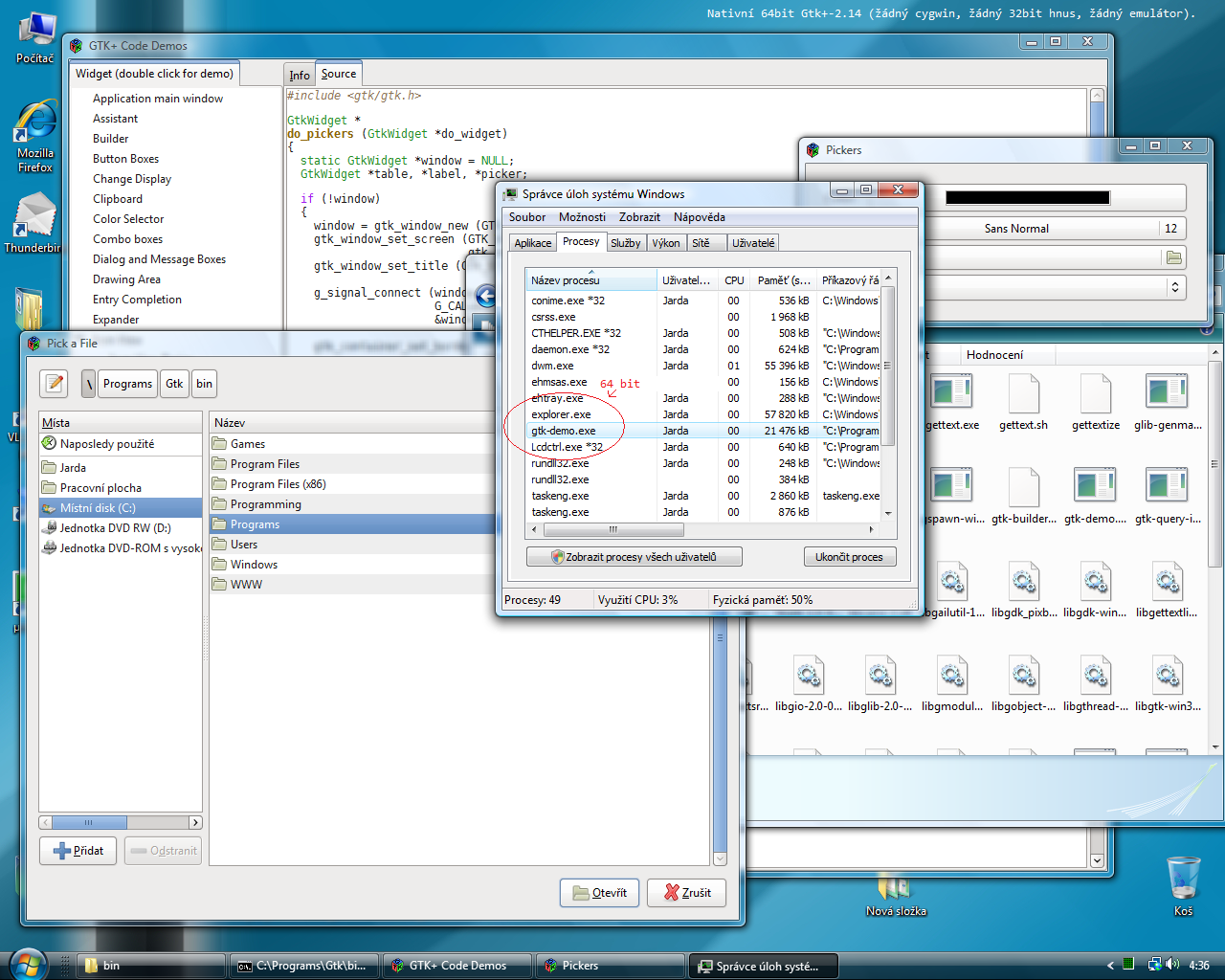Select dwm.exe process row
This screenshot has width=1225, height=980.
coord(703,366)
